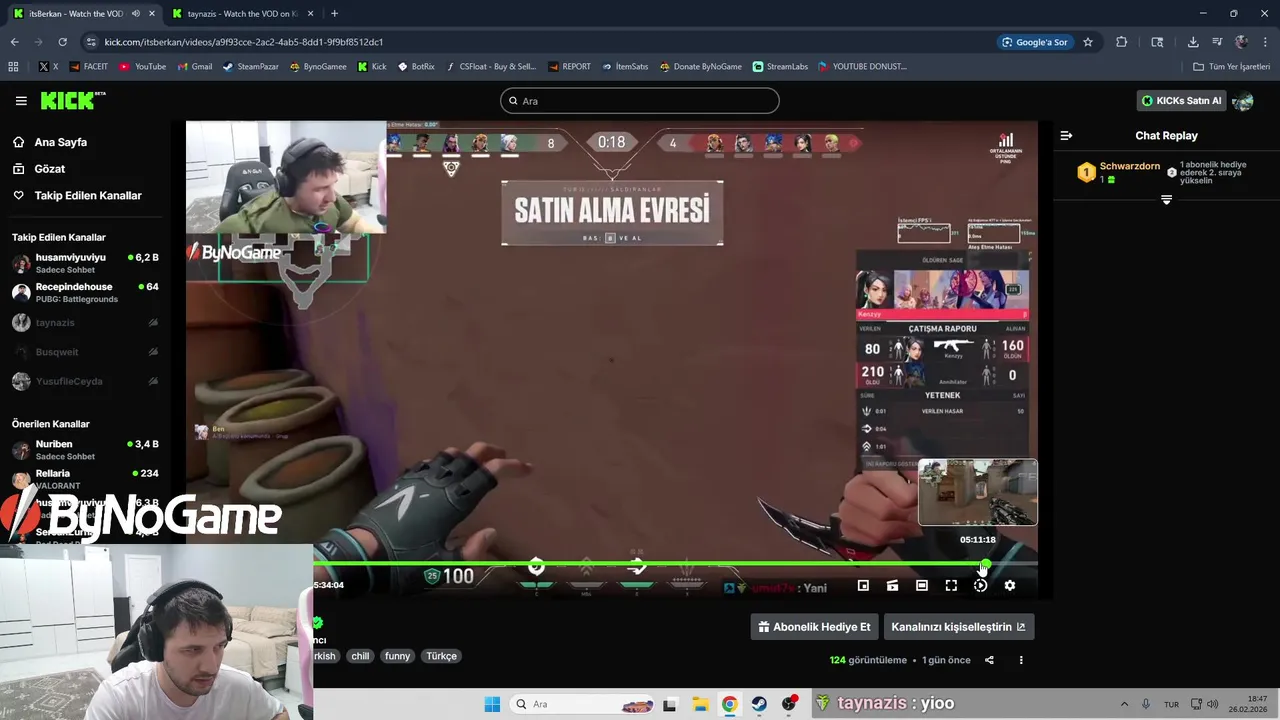Create a clip from the video player

click(892, 586)
